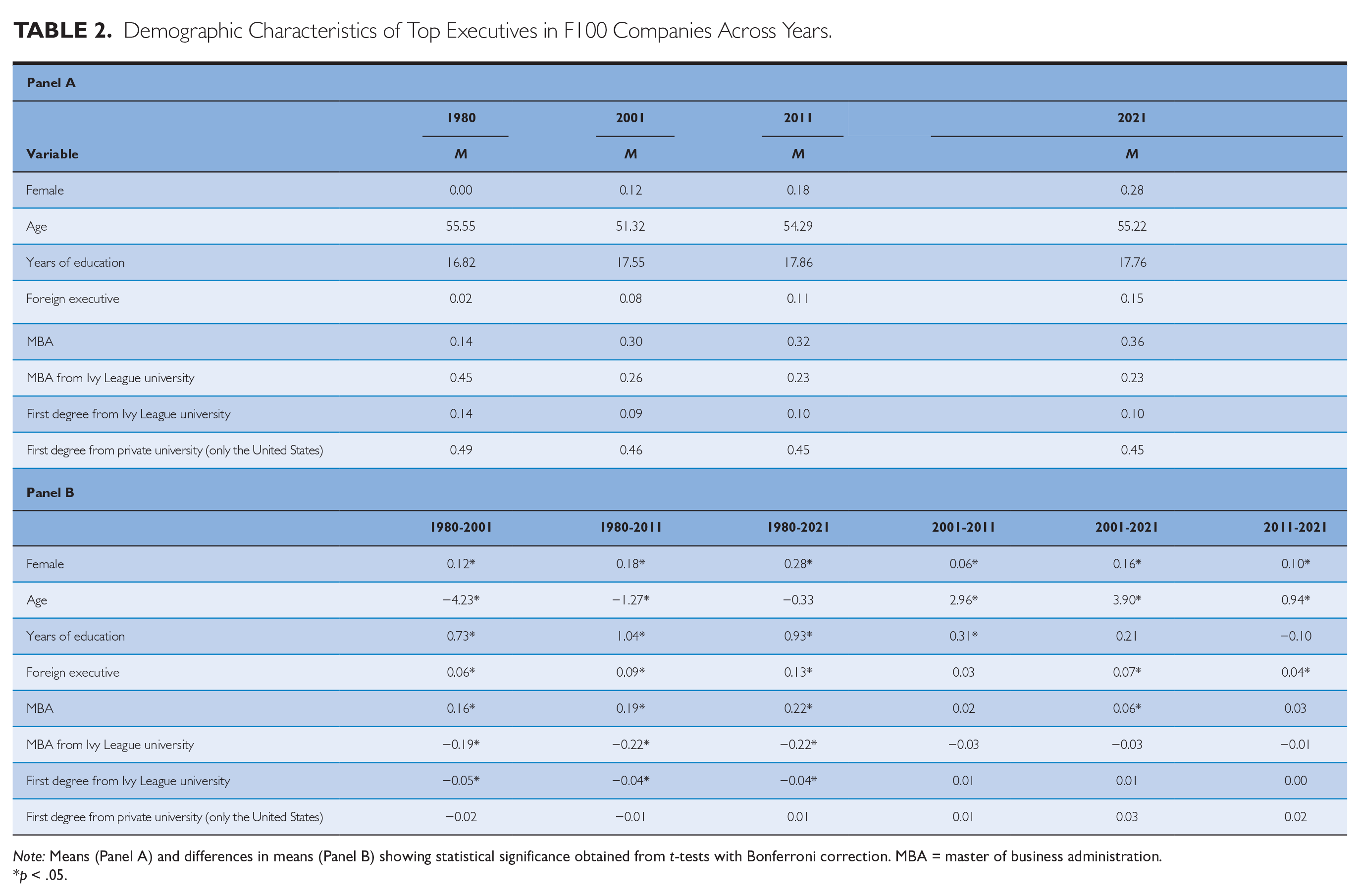Click Foreign executive row label in Panel A
Screen dimensions: 1360x896
pos(73,299)
